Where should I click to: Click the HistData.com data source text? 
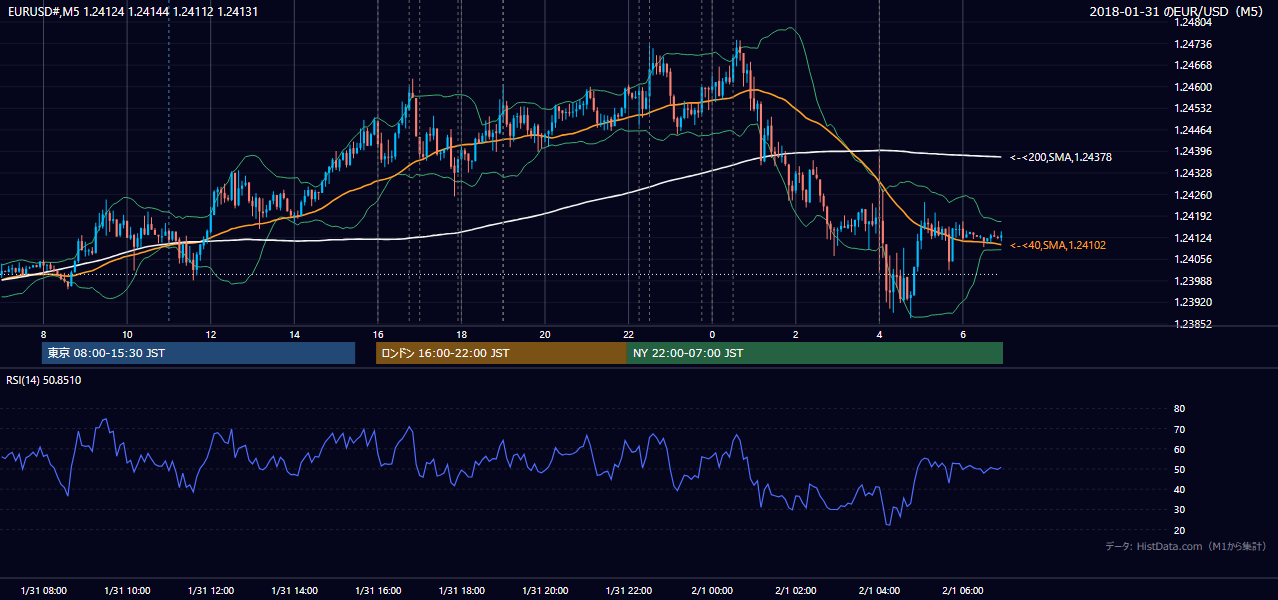pyautogui.click(x=1186, y=546)
